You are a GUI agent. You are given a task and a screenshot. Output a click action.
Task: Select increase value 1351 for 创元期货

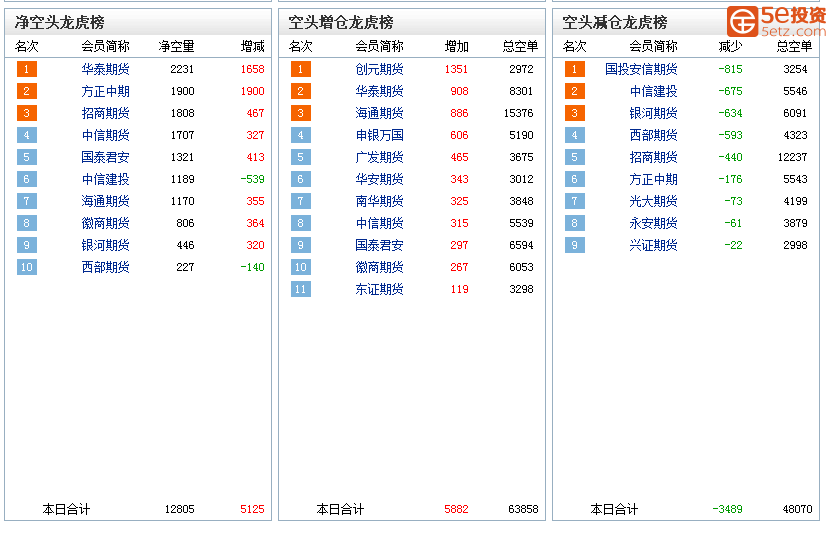(x=456, y=69)
